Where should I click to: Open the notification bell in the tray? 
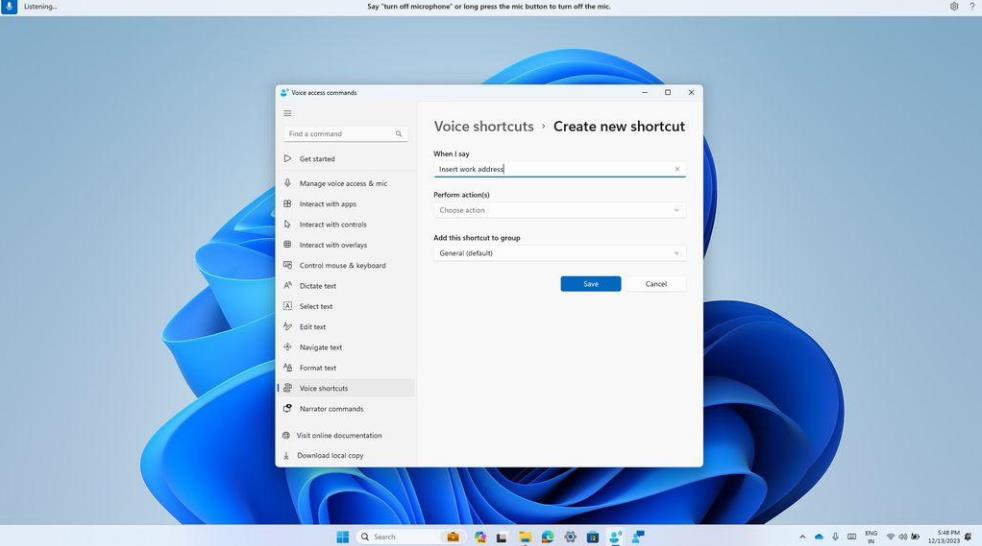pos(968,537)
